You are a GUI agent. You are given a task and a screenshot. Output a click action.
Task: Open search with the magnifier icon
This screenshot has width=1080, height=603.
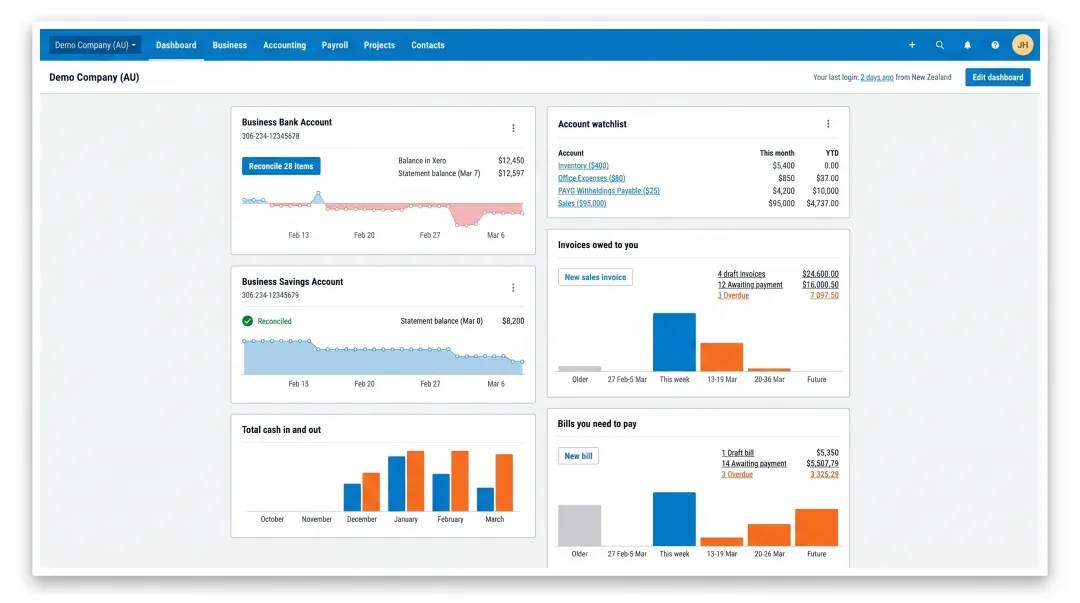939,45
